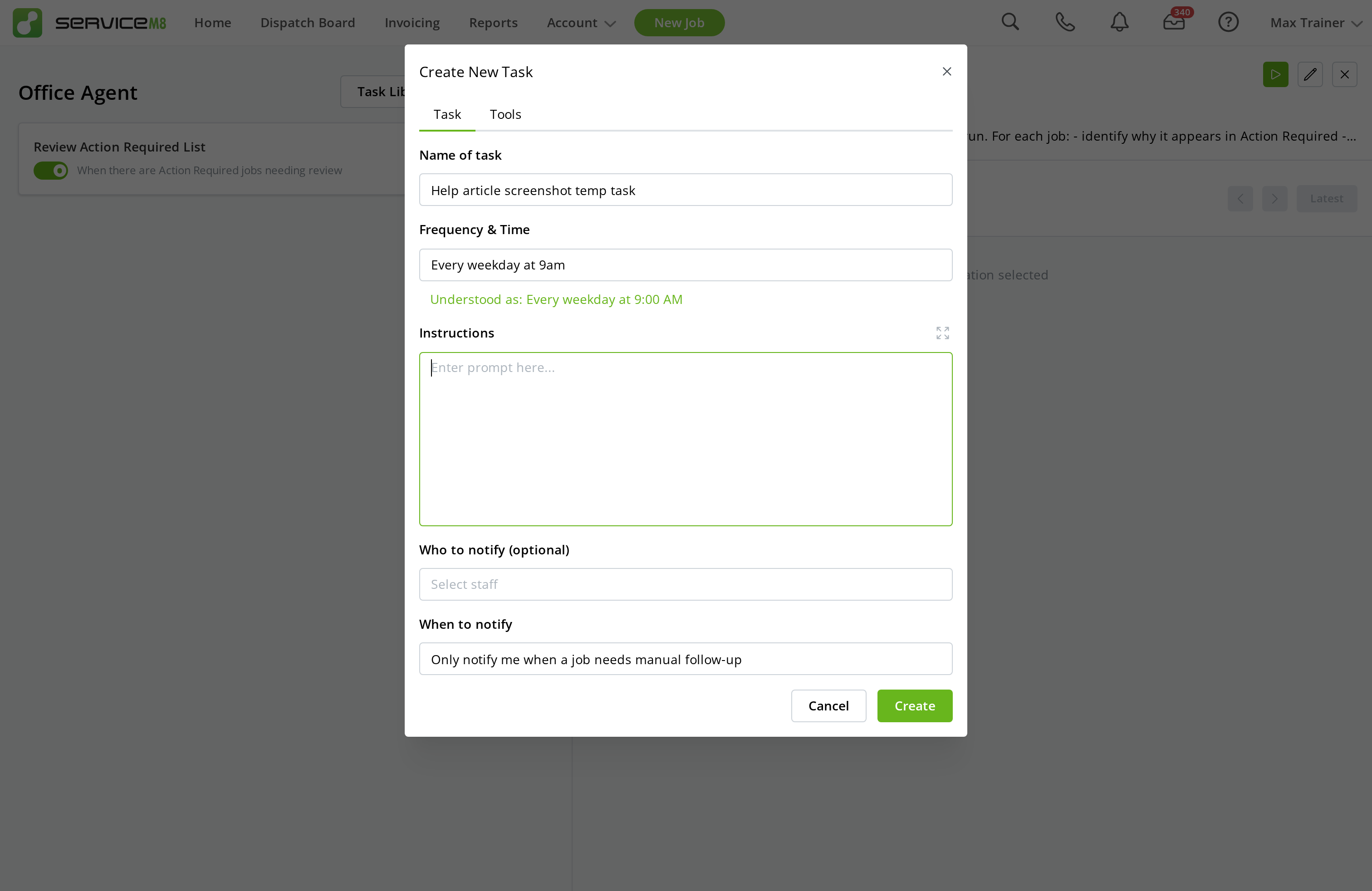
Task: Switch to the Tools tab
Action: point(505,114)
